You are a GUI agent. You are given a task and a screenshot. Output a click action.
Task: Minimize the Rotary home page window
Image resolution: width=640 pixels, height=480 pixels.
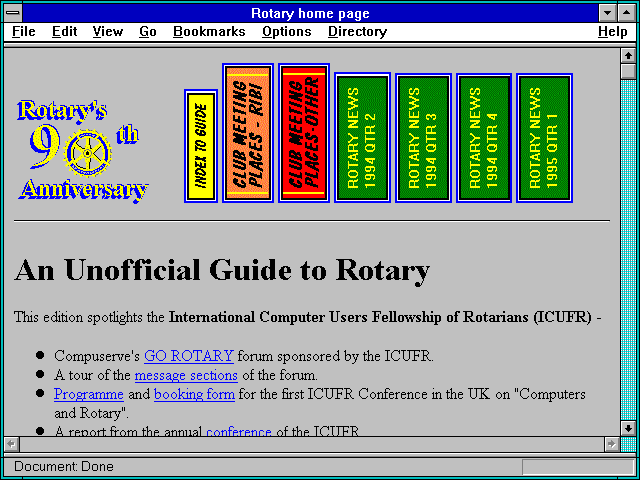(x=608, y=13)
